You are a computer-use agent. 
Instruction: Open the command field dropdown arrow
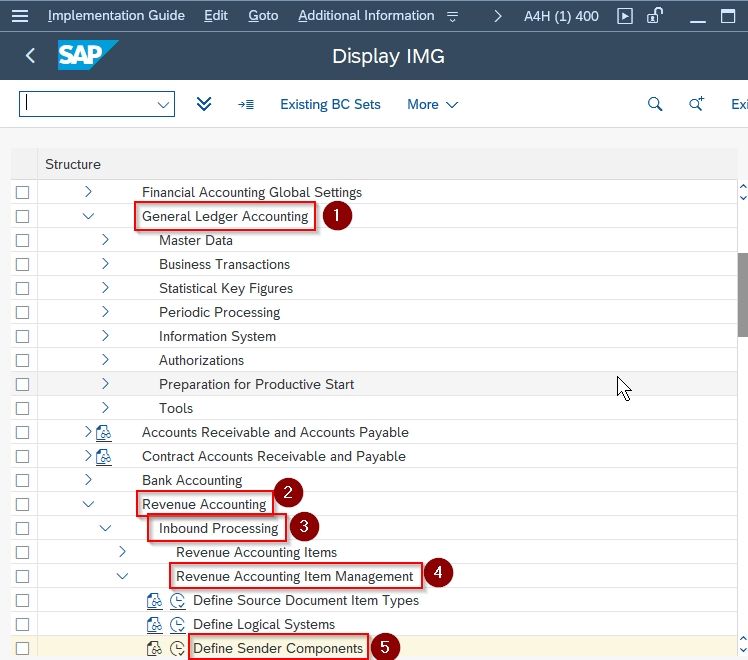[x=163, y=104]
